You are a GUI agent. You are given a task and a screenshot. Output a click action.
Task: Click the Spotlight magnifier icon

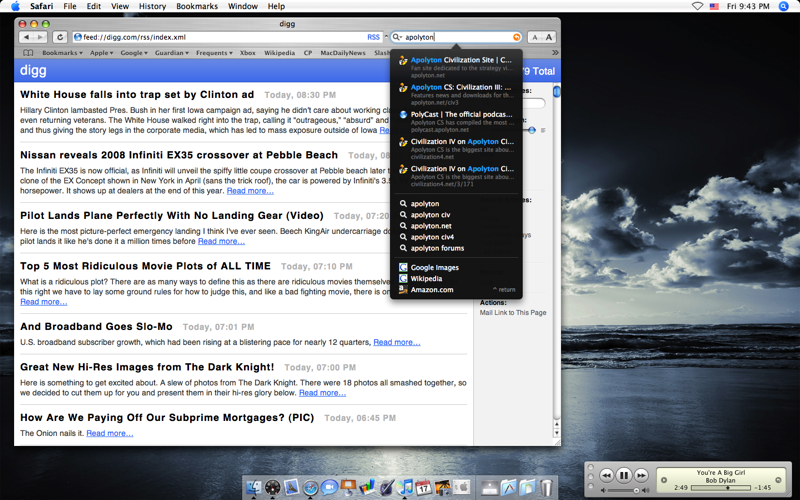point(783,6)
